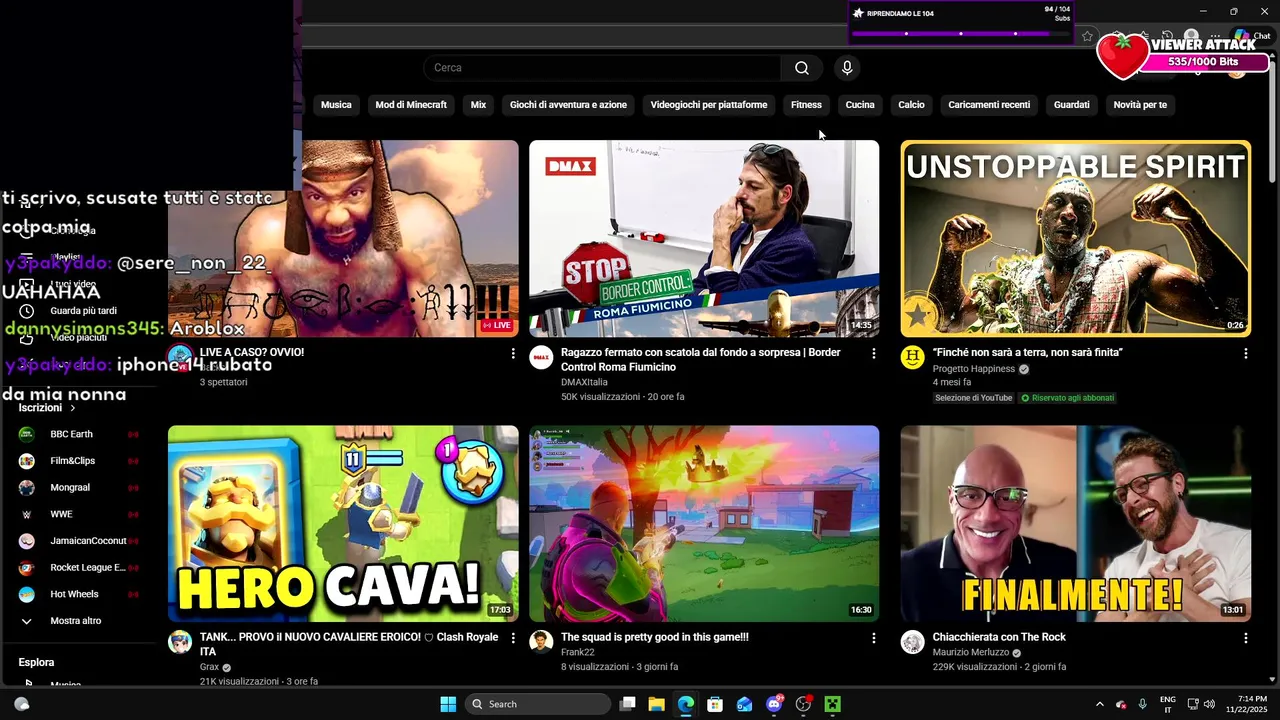The height and width of the screenshot is (720, 1280).
Task: Open the Progetto Happiness channel name link
Action: point(974,369)
